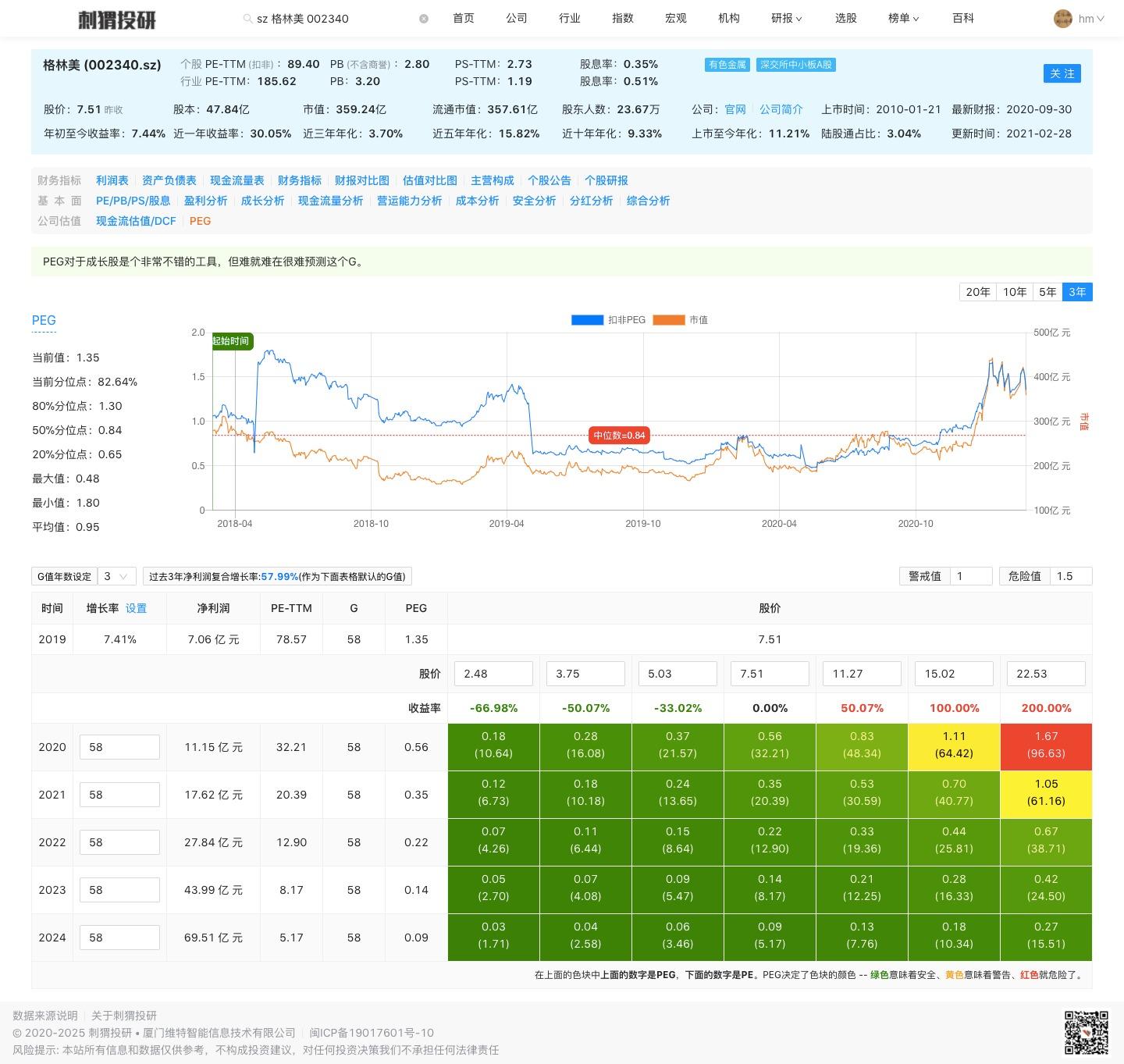
Task: Open the 综合分析 link
Action: click(x=649, y=201)
